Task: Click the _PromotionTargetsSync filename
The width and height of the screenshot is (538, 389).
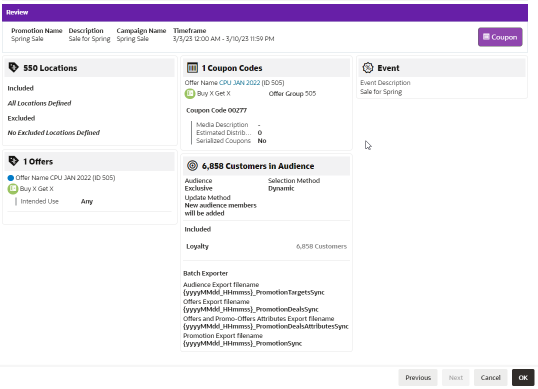Action: click(x=254, y=293)
